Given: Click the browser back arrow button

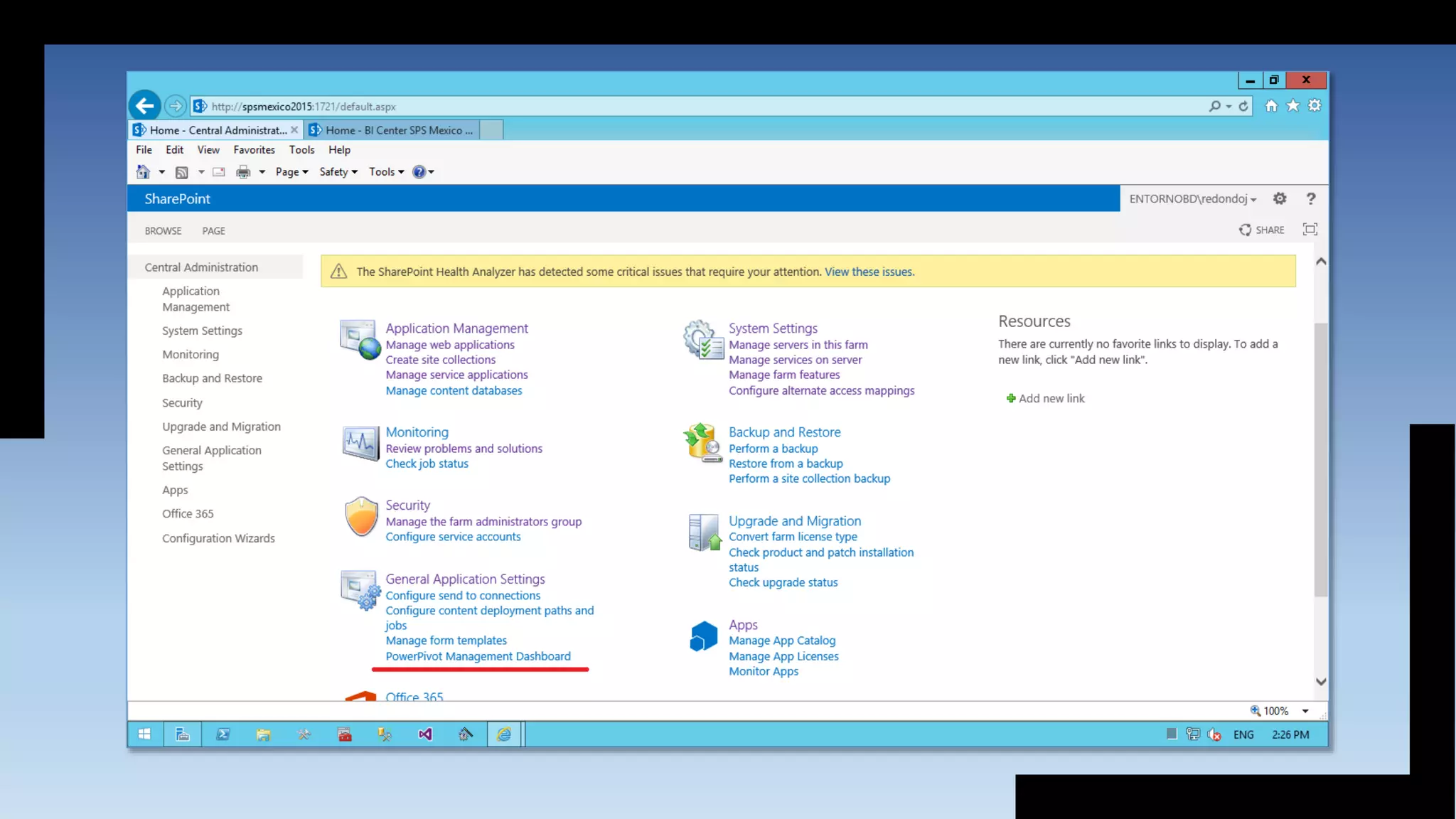Looking at the screenshot, I should tap(145, 106).
